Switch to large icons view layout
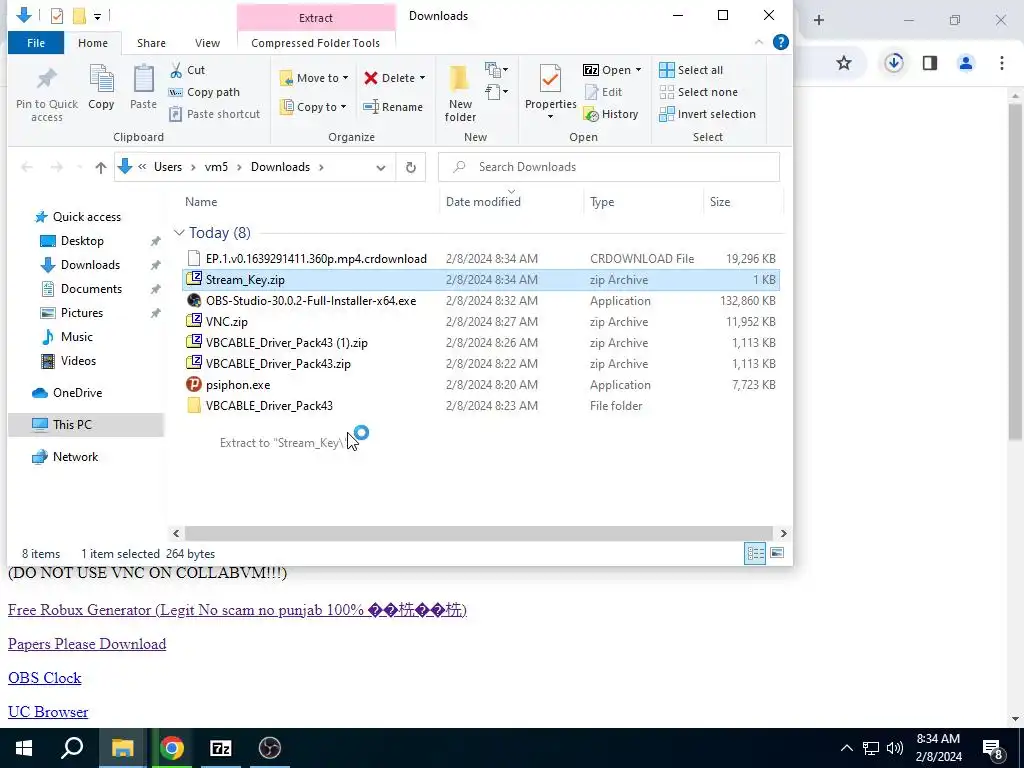The image size is (1024, 768). pyautogui.click(x=777, y=553)
